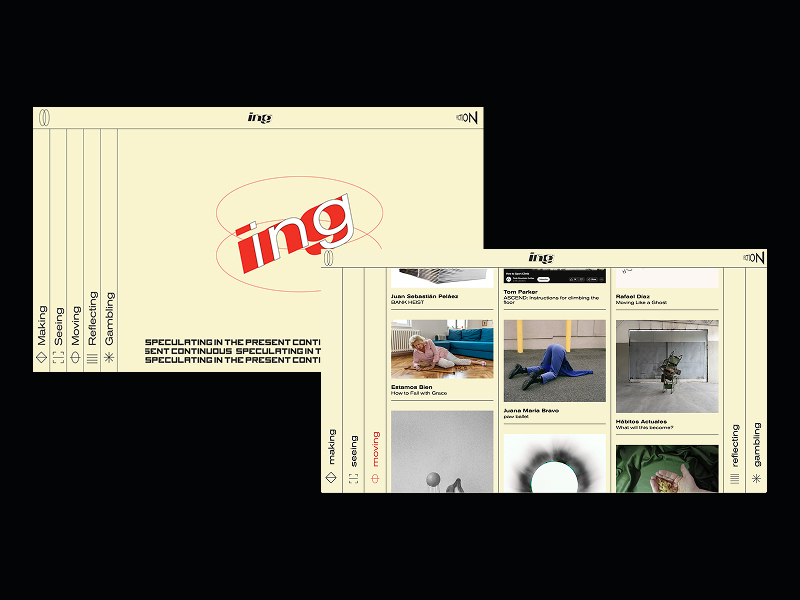This screenshot has height=600, width=800.
Task: Open the Juana María Bravo project link
Action: point(531,410)
